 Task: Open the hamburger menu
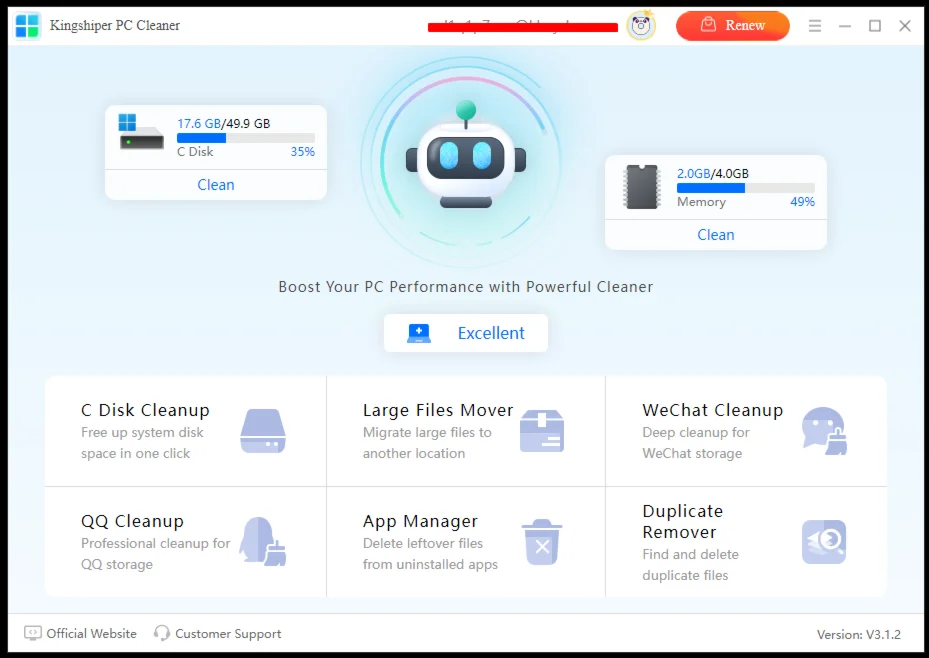point(815,25)
